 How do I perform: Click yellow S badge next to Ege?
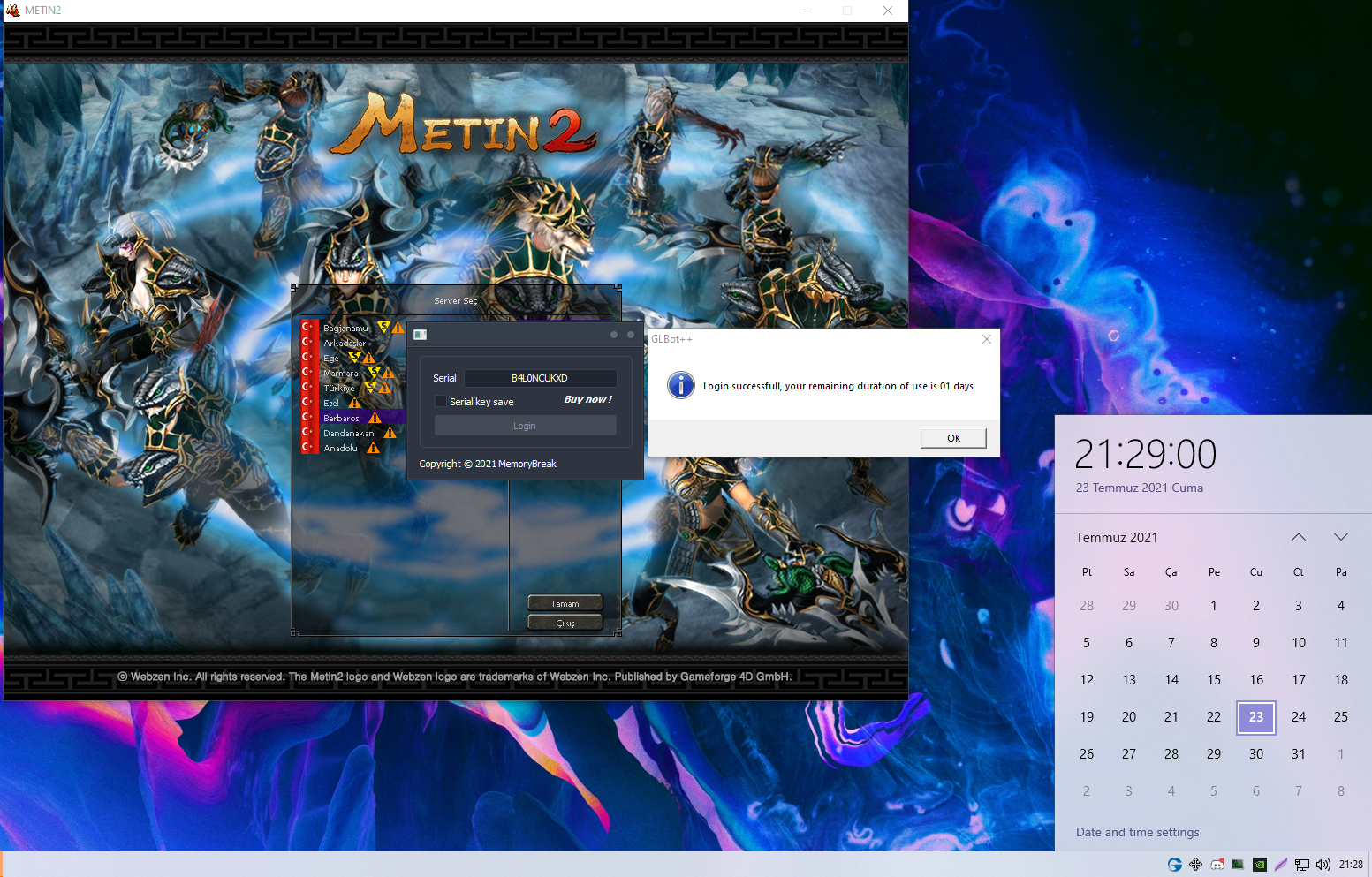(x=354, y=357)
